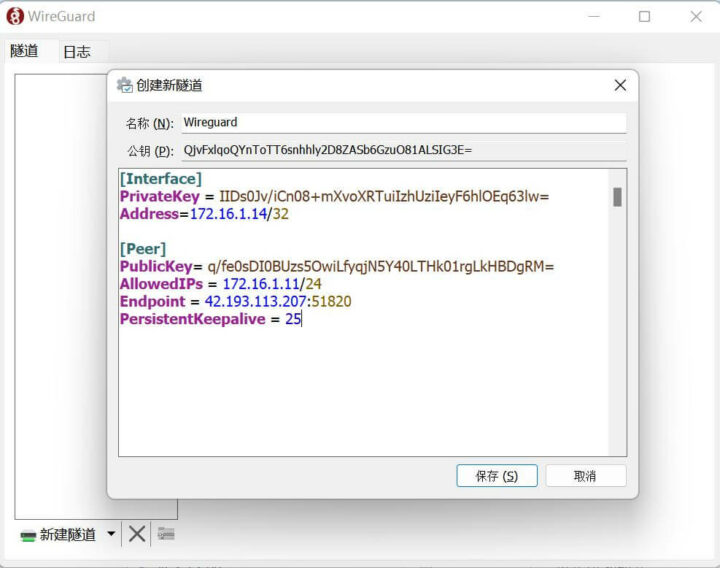Viewport: 720px width, 568px height.
Task: Click the Endpoint 42.193.113.207:51820 line
Action: (236, 301)
